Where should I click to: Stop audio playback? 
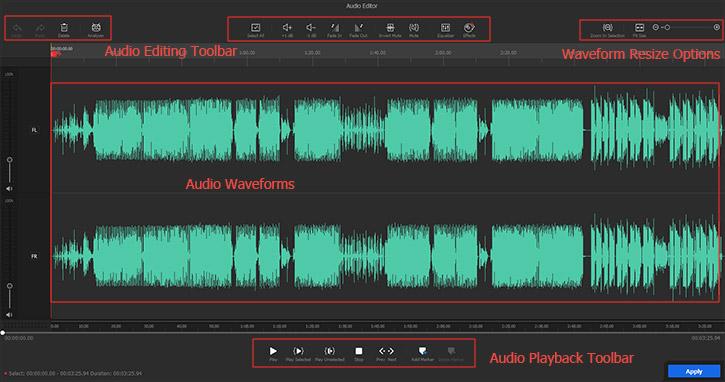[x=359, y=351]
